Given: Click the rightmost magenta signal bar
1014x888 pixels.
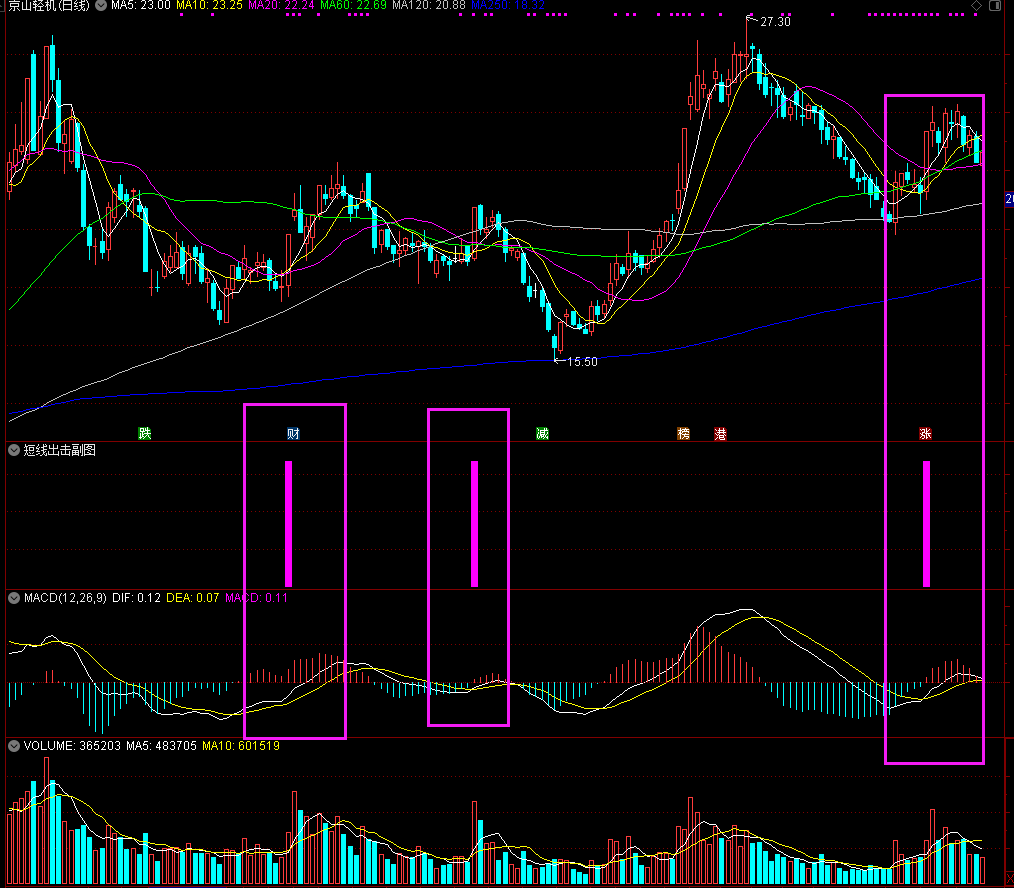Looking at the screenshot, I should click(x=926, y=524).
